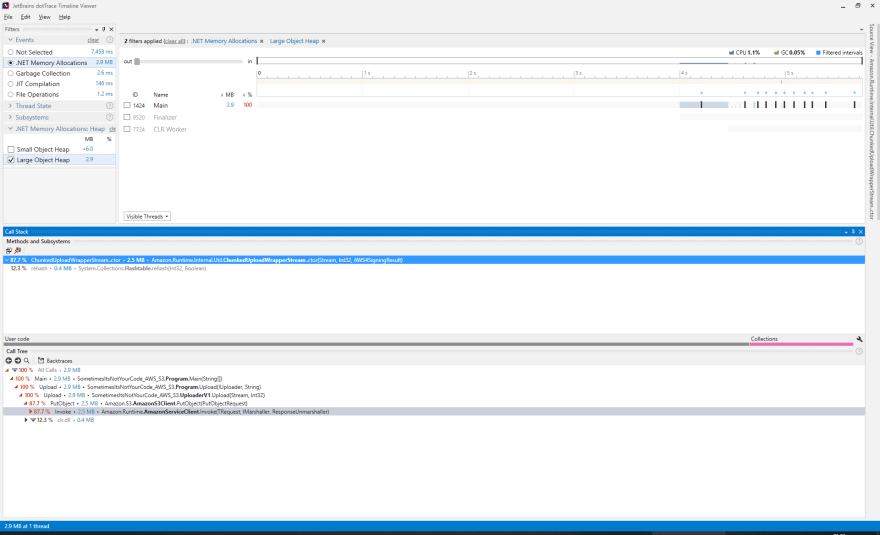Pin the Call Stack panel
Image resolution: width=880 pixels, height=535 pixels.
pyautogui.click(x=853, y=231)
